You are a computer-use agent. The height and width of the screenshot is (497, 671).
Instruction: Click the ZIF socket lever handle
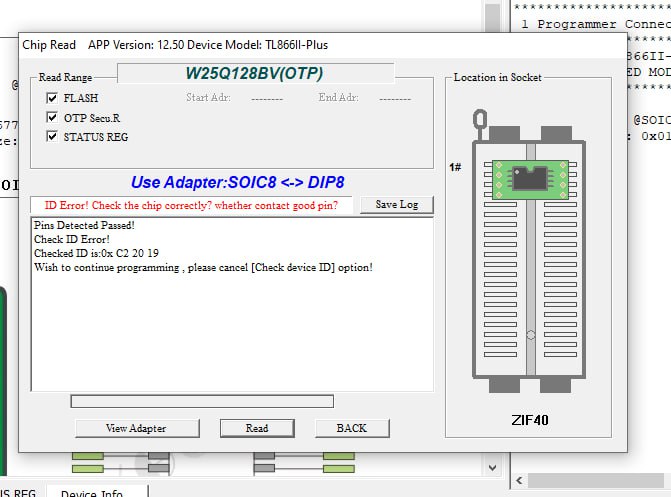point(480,120)
